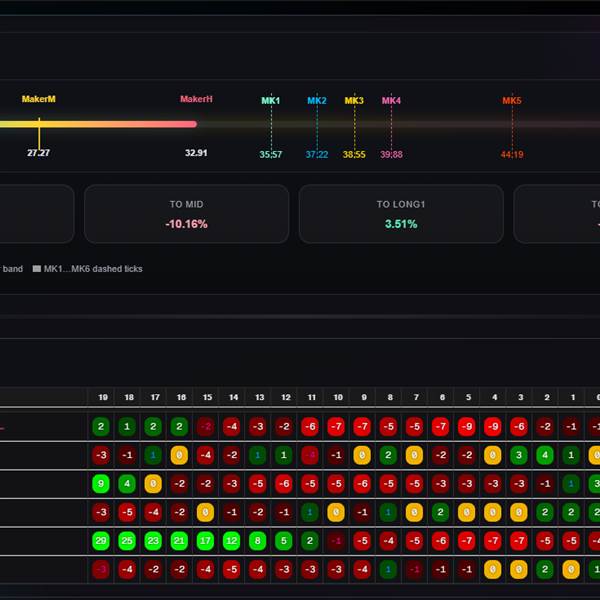Select the MK1 dashed tick label

click(x=271, y=101)
